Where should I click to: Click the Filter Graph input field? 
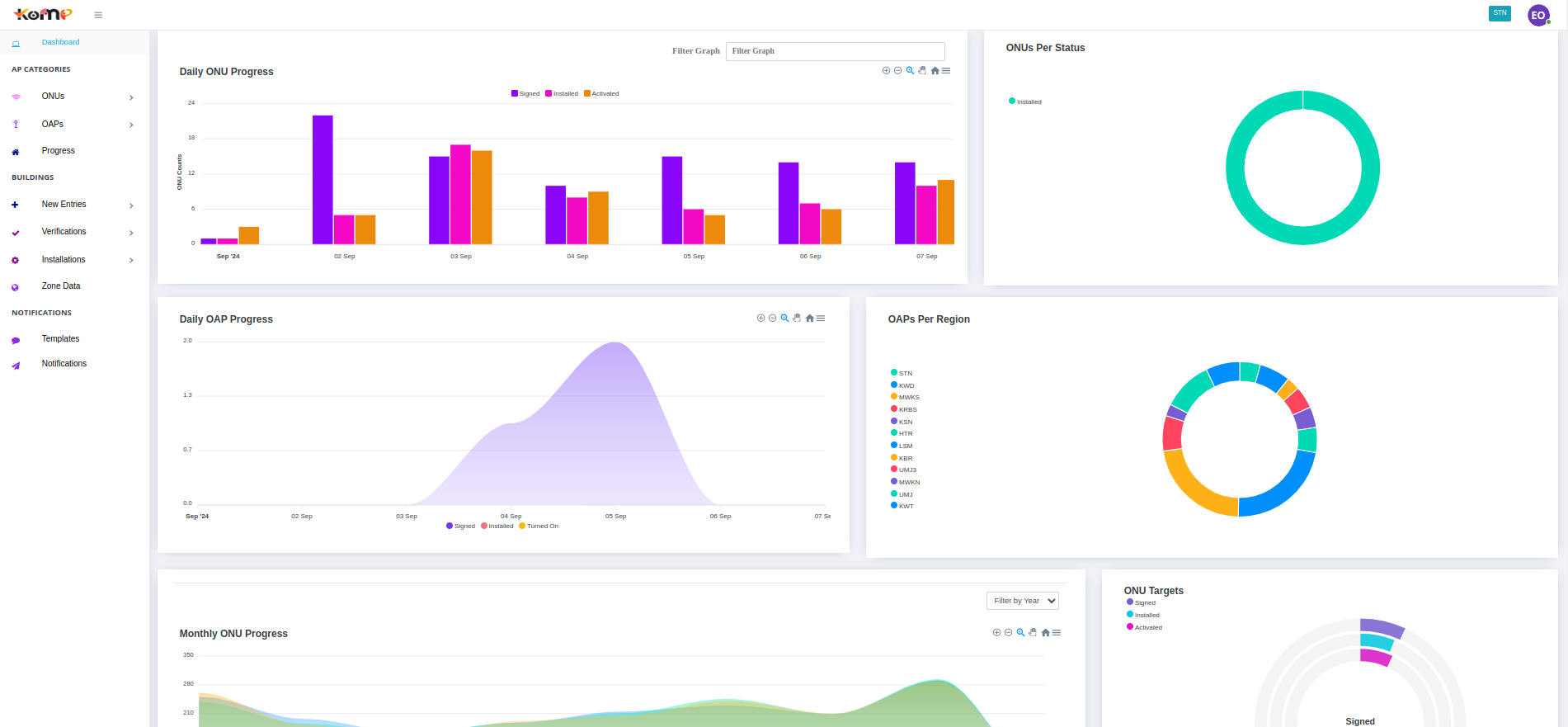(835, 51)
